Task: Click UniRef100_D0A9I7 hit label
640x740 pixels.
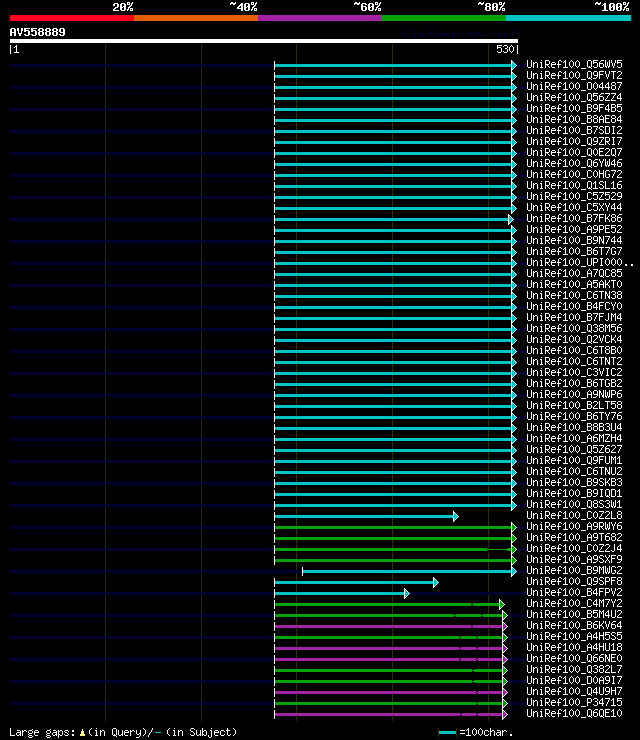Action: (574, 681)
